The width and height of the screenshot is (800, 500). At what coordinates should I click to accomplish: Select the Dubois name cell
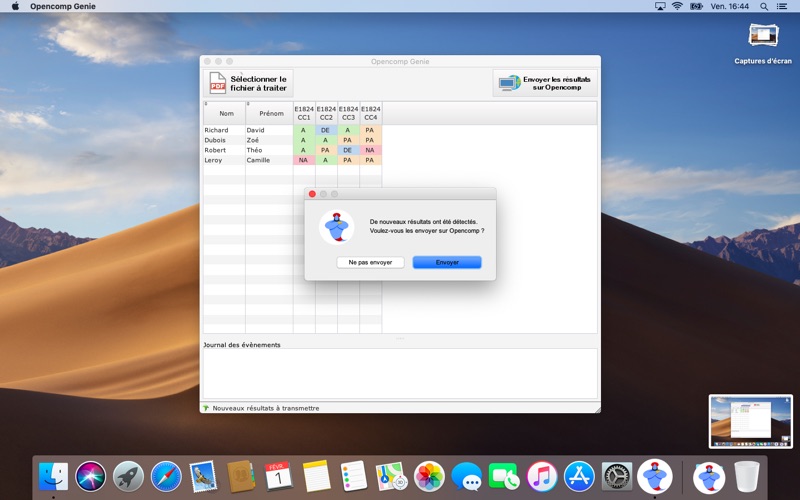[224, 140]
